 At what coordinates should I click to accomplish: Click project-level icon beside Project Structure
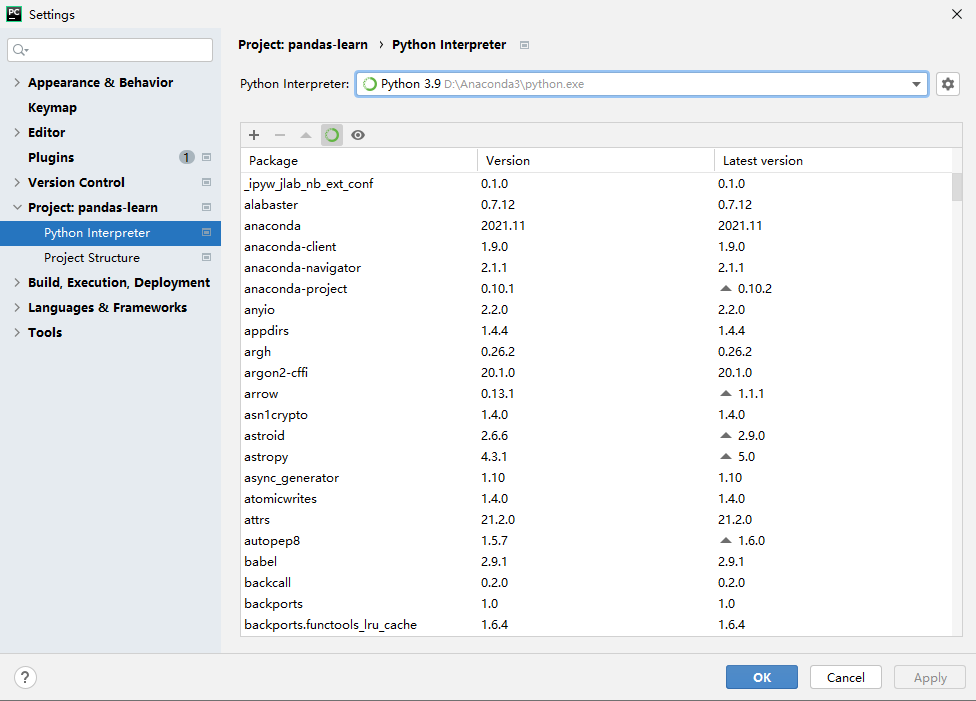pyautogui.click(x=207, y=257)
